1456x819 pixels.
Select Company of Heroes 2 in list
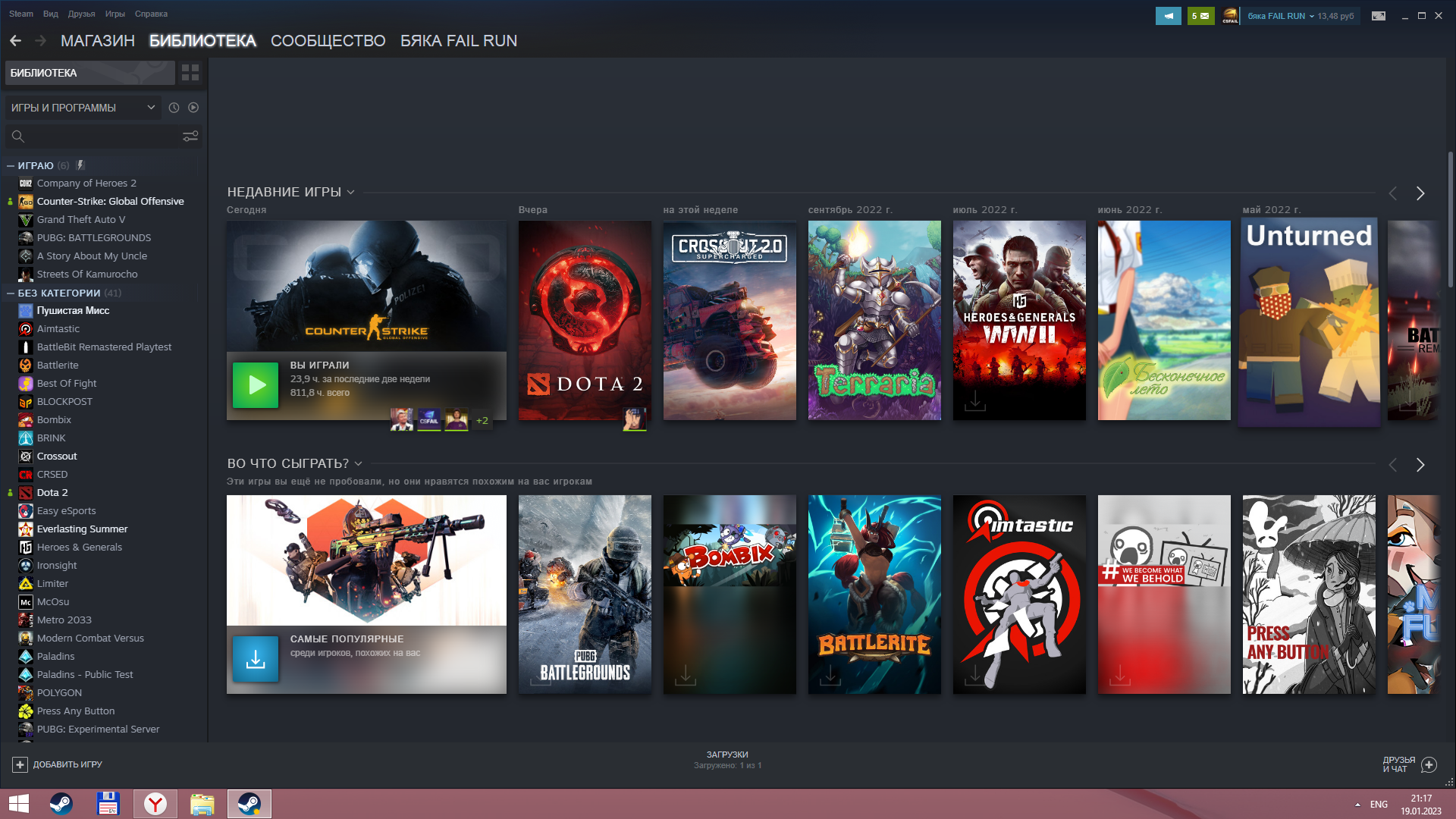pos(86,183)
